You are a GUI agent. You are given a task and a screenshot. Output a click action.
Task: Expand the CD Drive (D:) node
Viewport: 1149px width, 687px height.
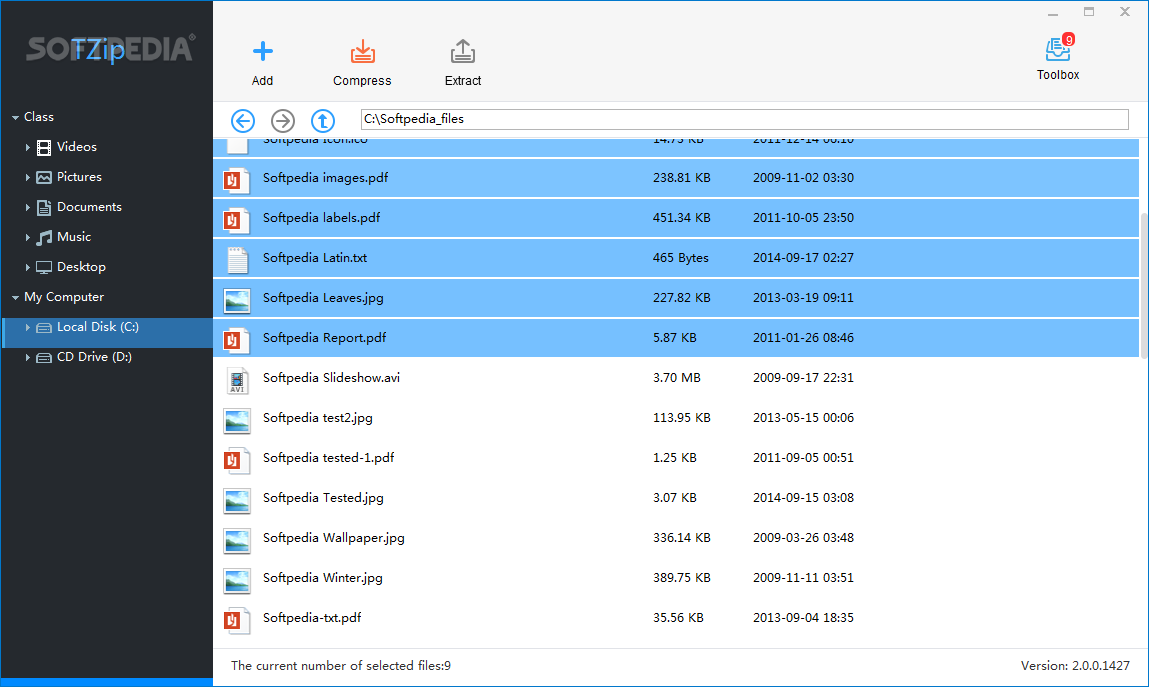click(x=28, y=357)
